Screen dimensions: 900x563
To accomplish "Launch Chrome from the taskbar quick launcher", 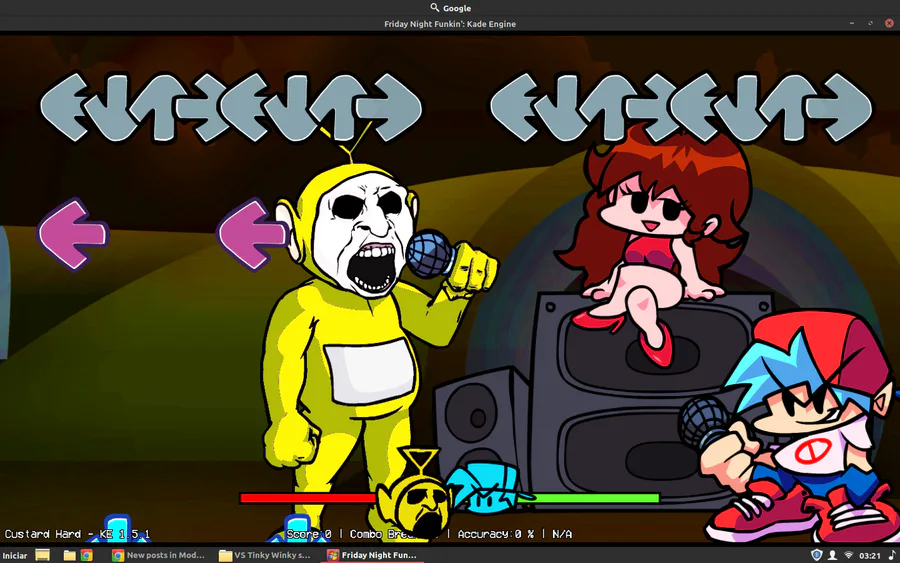I will (86, 555).
